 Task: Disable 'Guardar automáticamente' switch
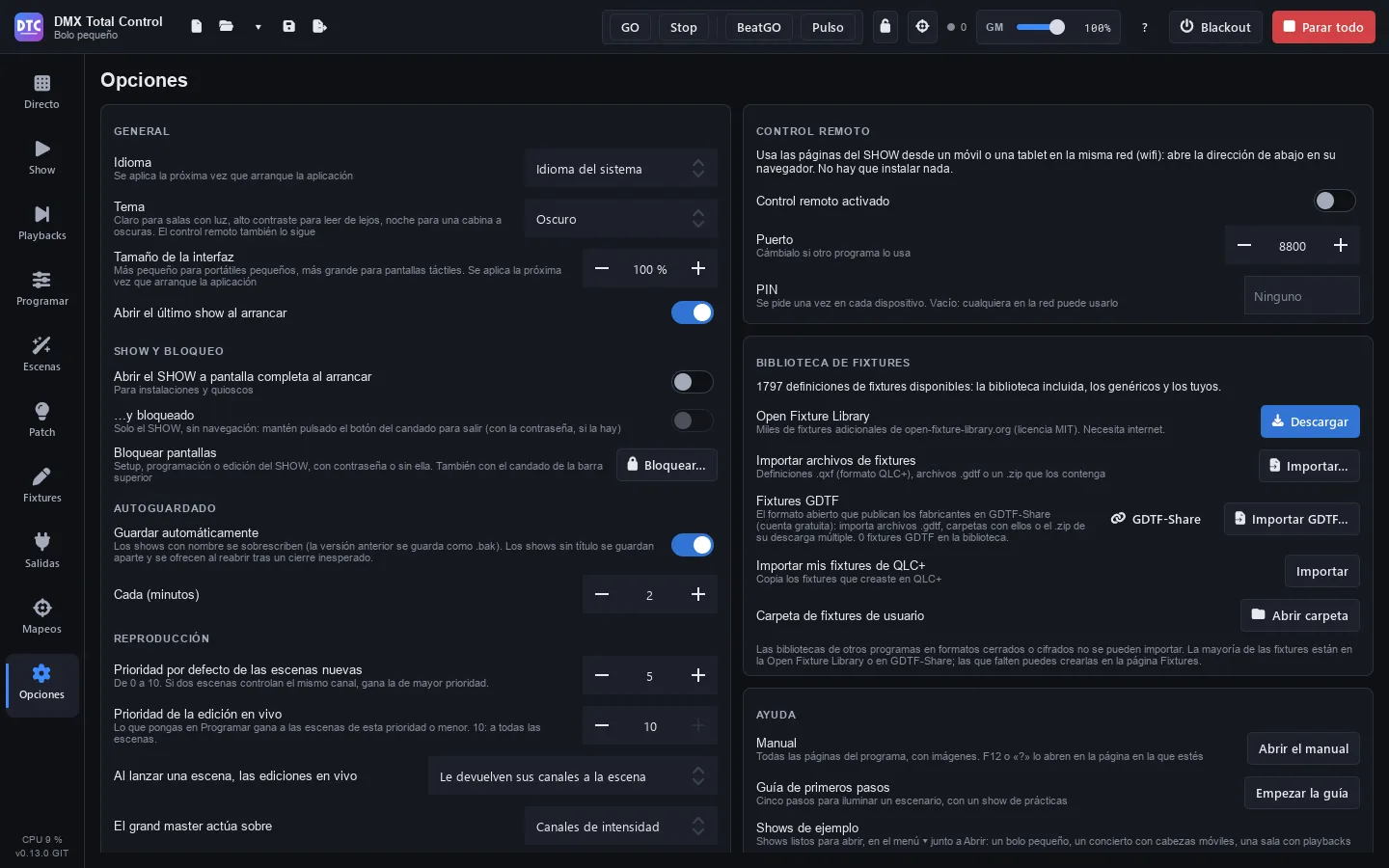(693, 545)
